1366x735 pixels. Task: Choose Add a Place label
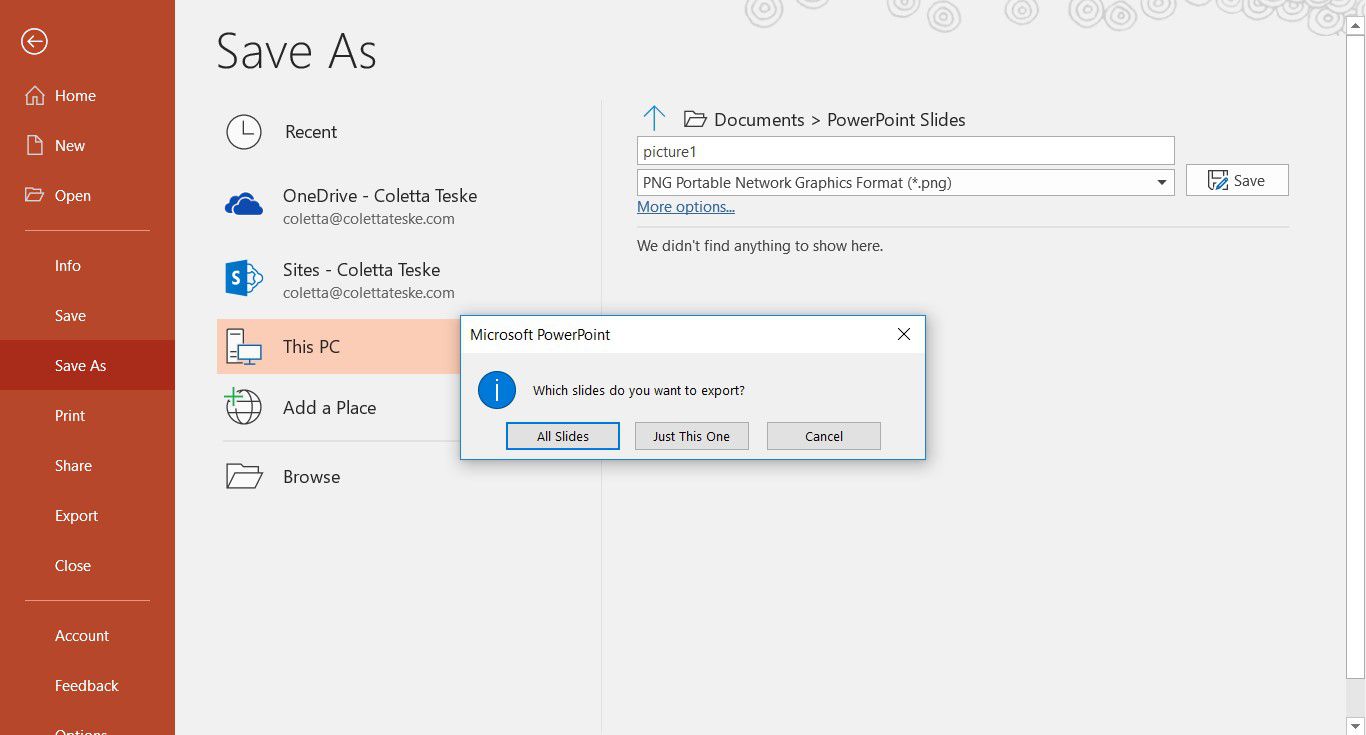[x=329, y=408]
